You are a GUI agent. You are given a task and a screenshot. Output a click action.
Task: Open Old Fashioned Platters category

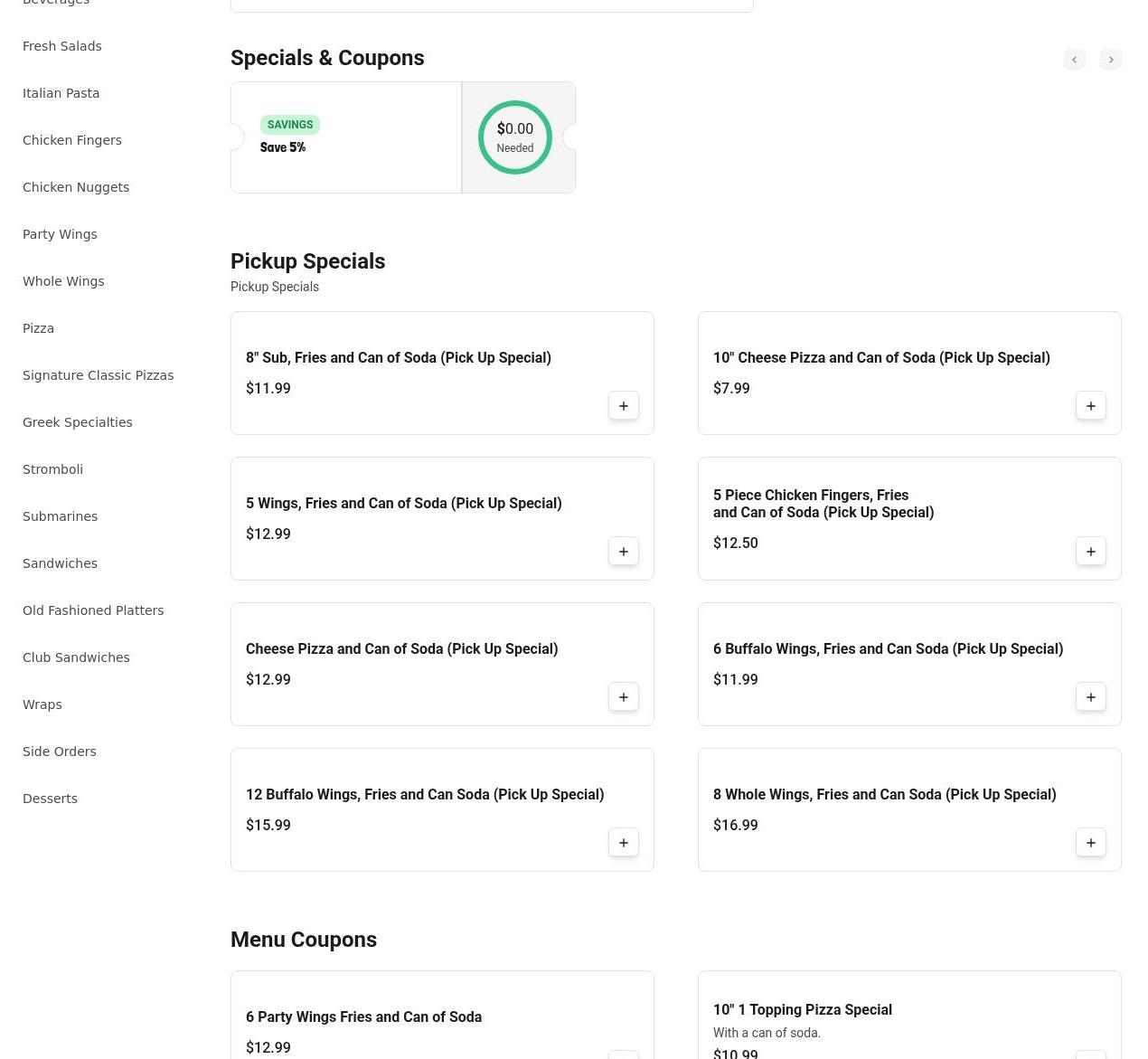click(93, 610)
